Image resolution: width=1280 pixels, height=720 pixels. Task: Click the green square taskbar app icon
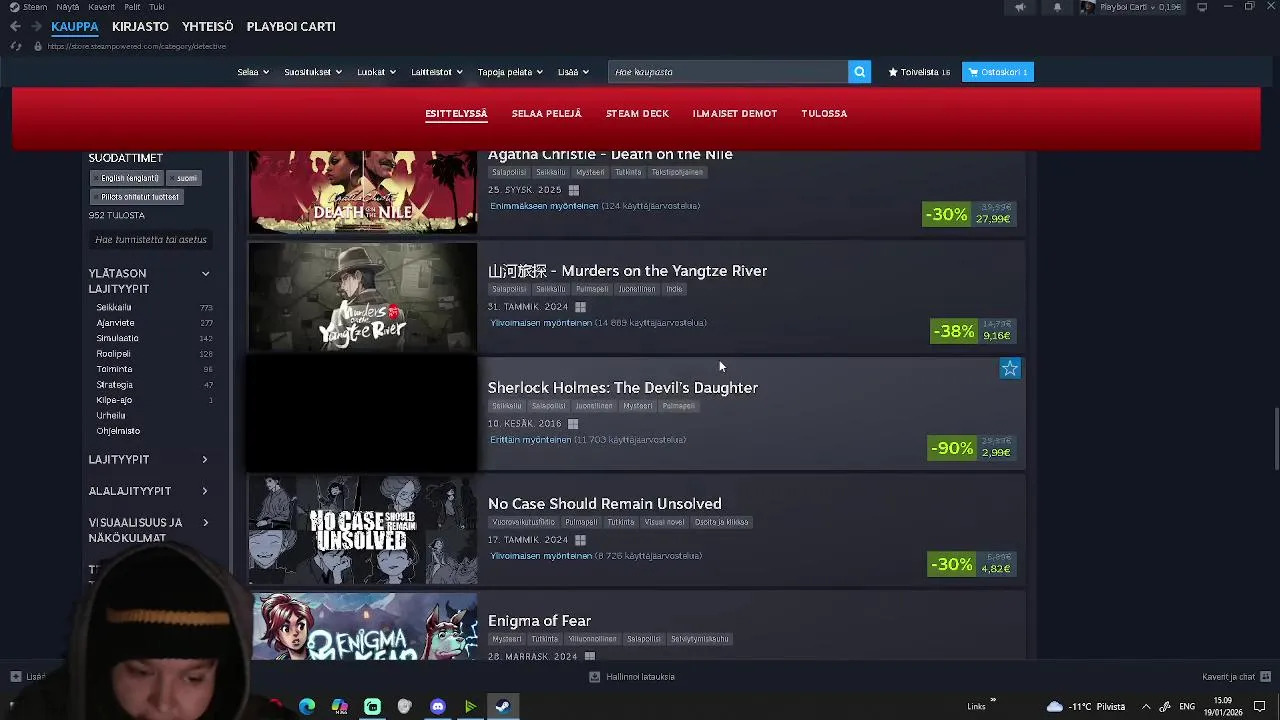pyautogui.click(x=372, y=707)
